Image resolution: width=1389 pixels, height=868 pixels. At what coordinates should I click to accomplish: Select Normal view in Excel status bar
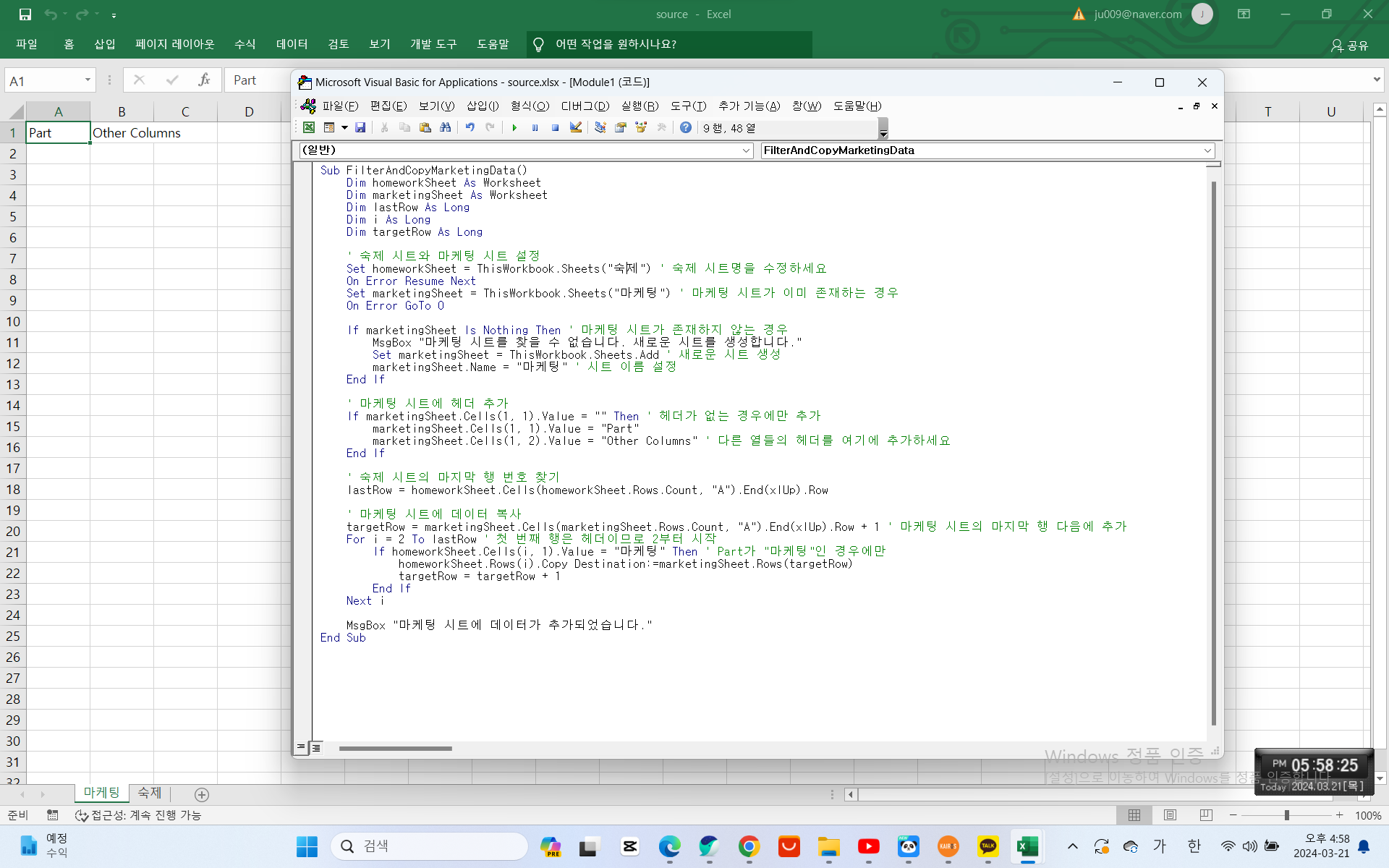click(1134, 815)
